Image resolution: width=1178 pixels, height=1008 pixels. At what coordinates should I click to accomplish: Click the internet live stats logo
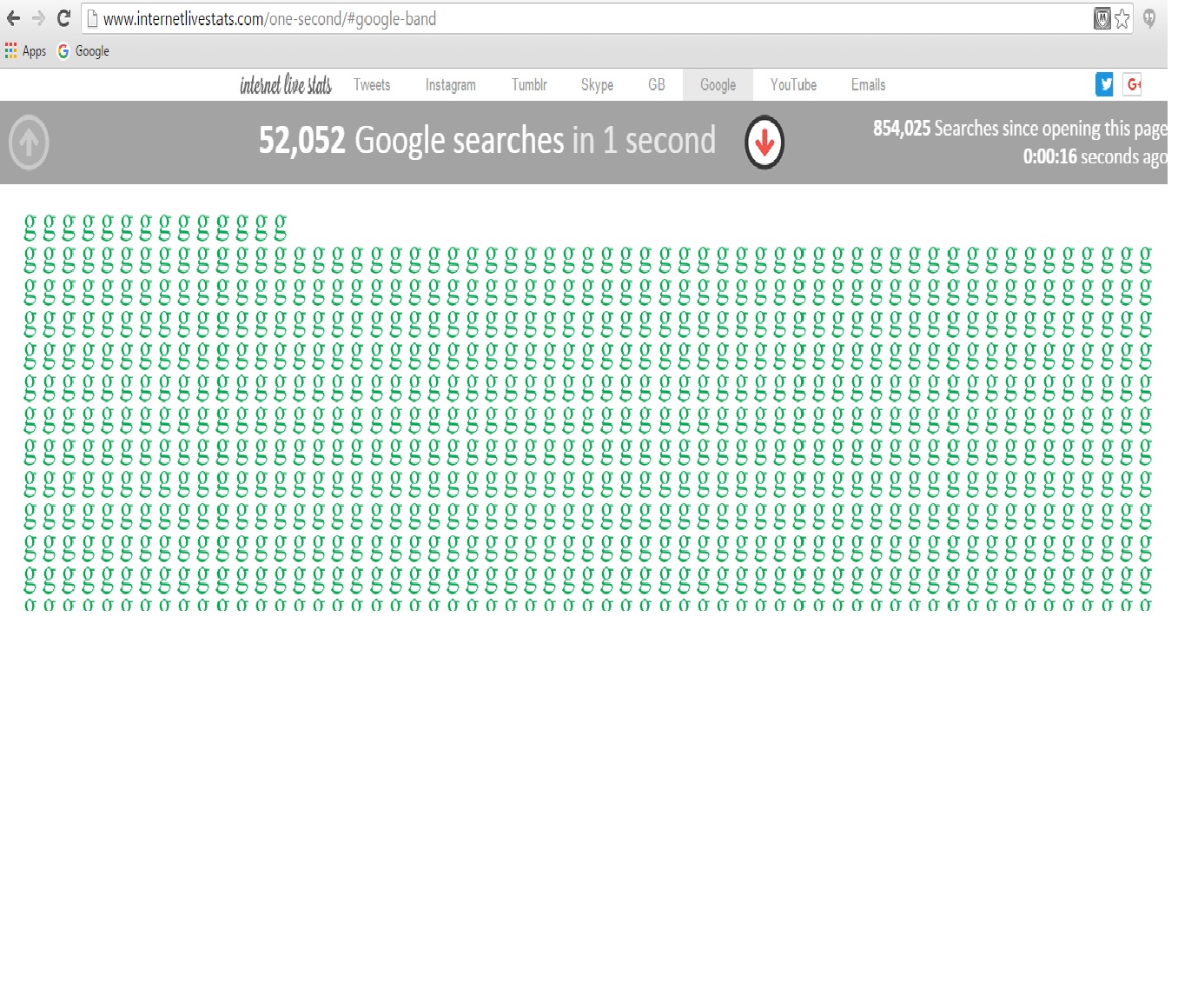pos(286,84)
